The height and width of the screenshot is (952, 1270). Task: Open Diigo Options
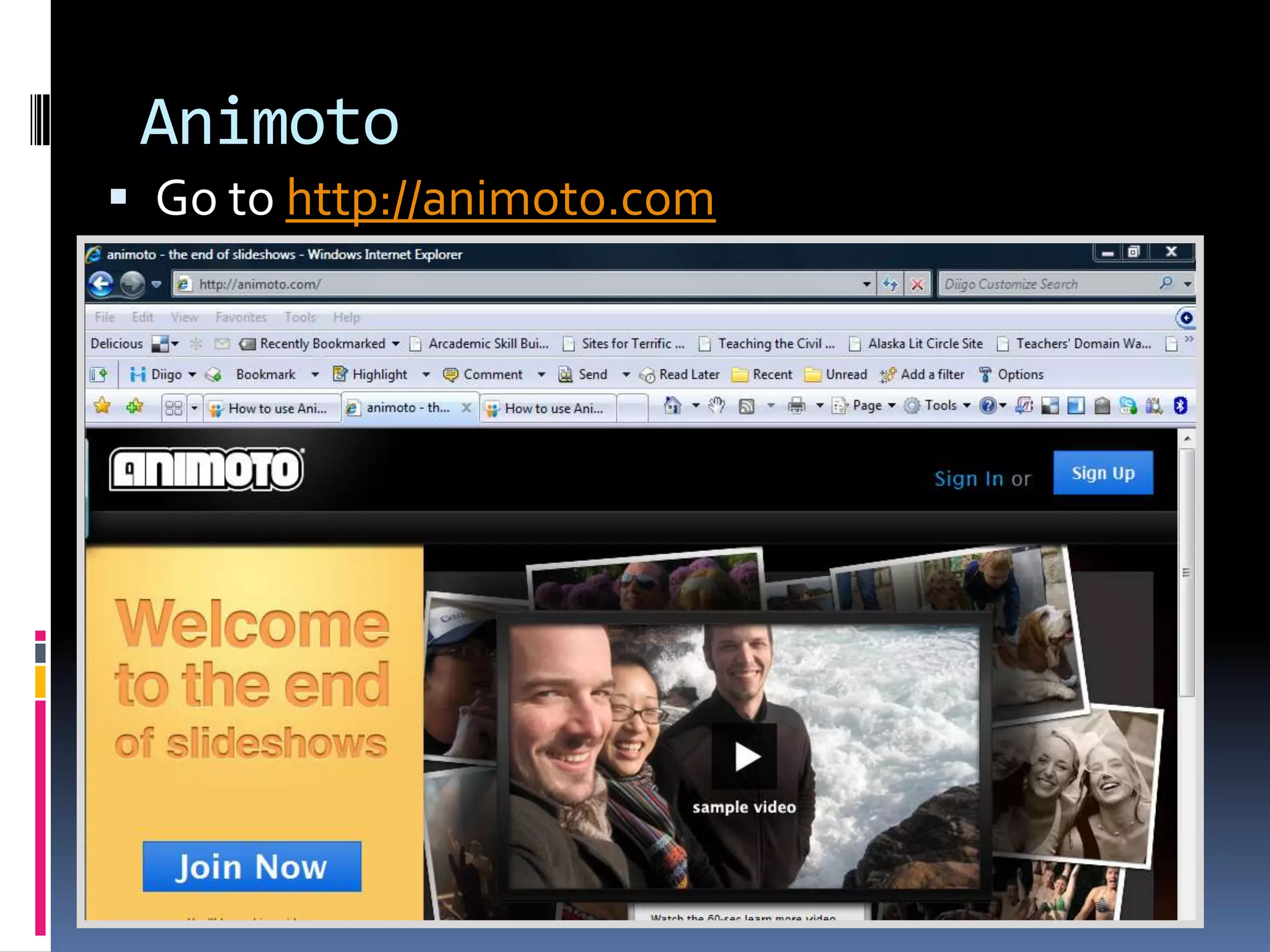(x=1011, y=374)
